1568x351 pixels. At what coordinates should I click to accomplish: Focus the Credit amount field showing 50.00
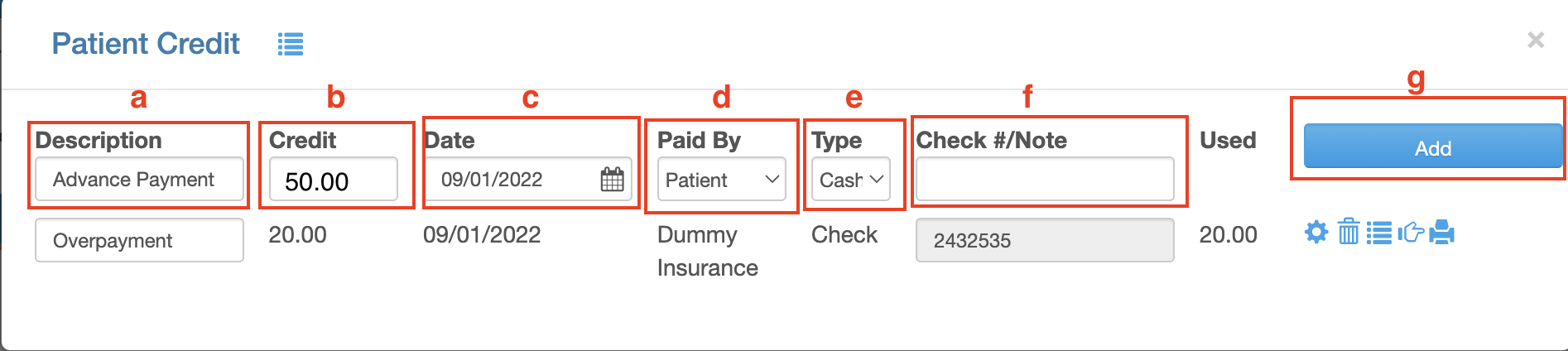pyautogui.click(x=334, y=180)
